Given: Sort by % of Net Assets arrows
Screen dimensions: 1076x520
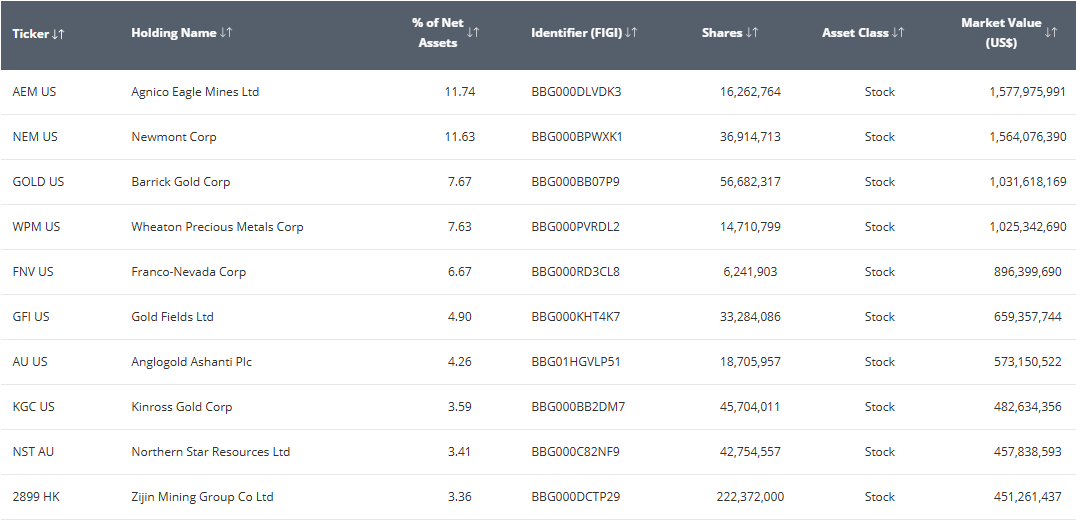Looking at the screenshot, I should point(473,32).
